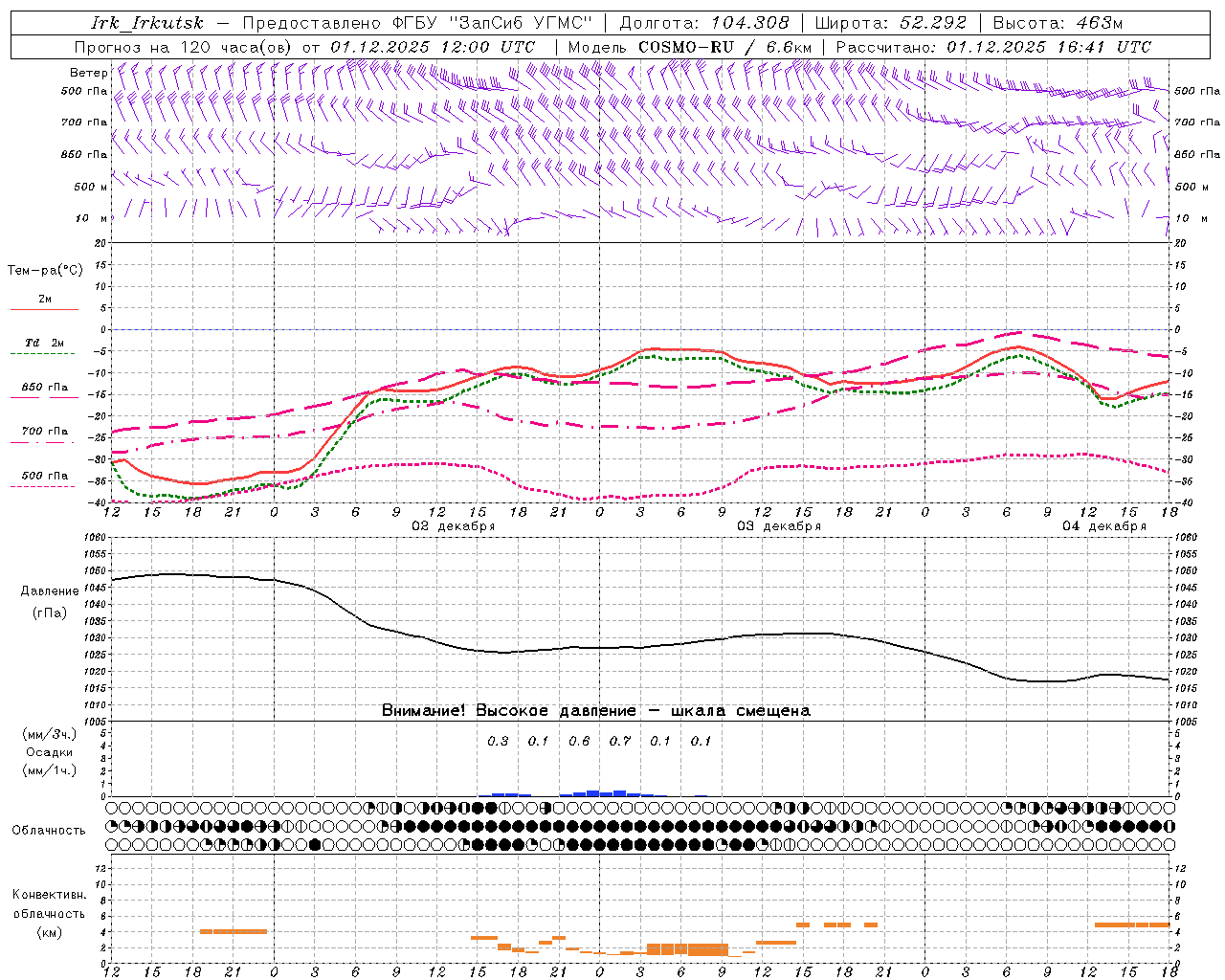The height and width of the screenshot is (980, 1225).
Task: Click the warning 'Внимание! Высокое давление — шкала смещена'
Action: pyautogui.click(x=596, y=711)
